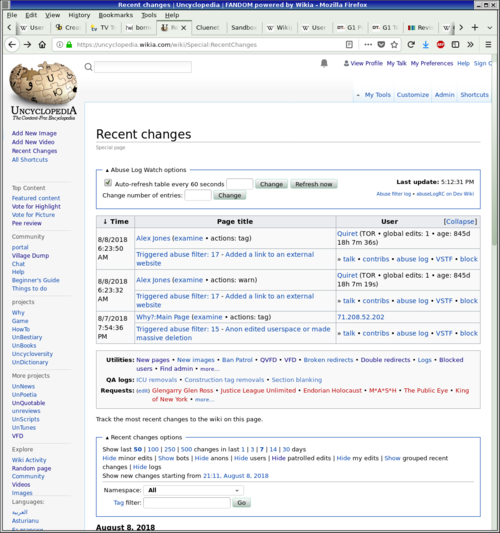Open the View menu

[x=52, y=15]
